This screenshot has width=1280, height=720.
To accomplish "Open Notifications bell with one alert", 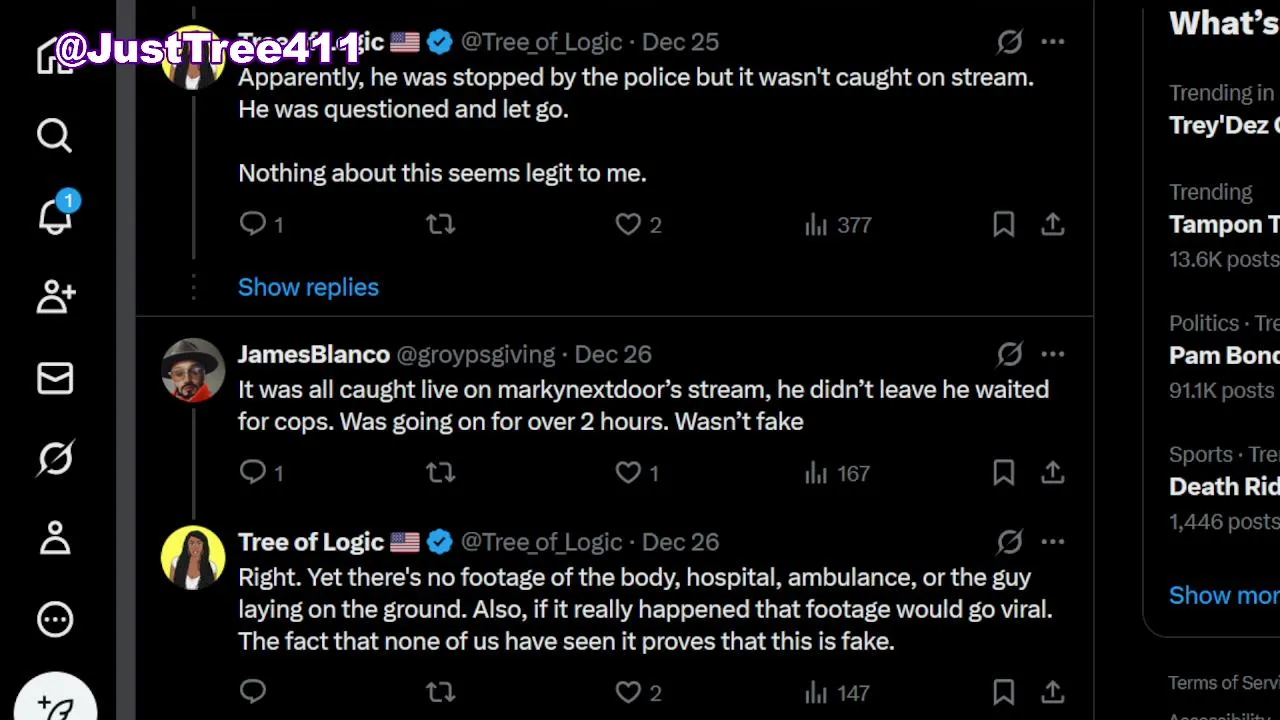I will pyautogui.click(x=55, y=214).
